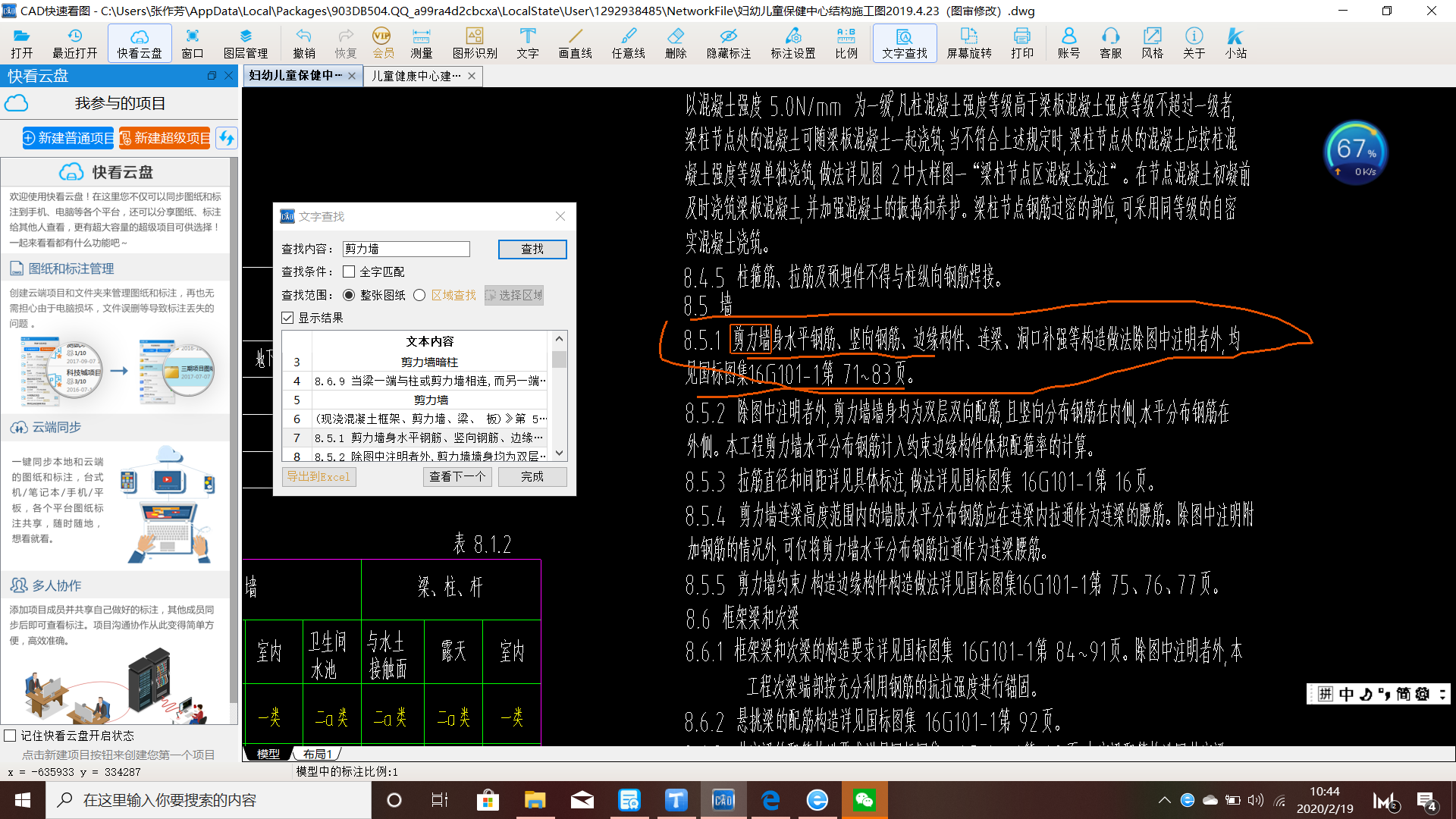The width and height of the screenshot is (1456, 819).
Task: Close the 文字查找 dialog
Action: (x=560, y=216)
